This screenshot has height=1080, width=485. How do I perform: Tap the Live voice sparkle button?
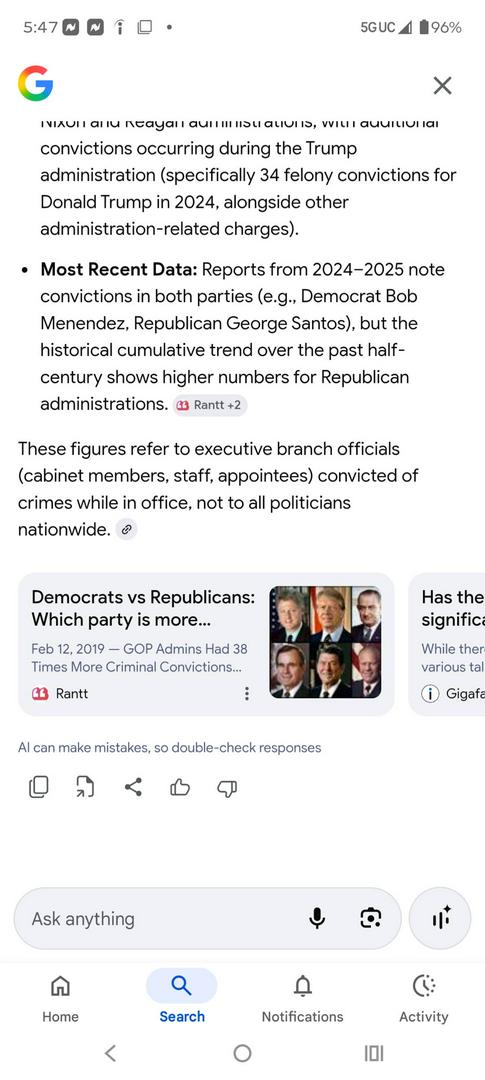coord(440,918)
